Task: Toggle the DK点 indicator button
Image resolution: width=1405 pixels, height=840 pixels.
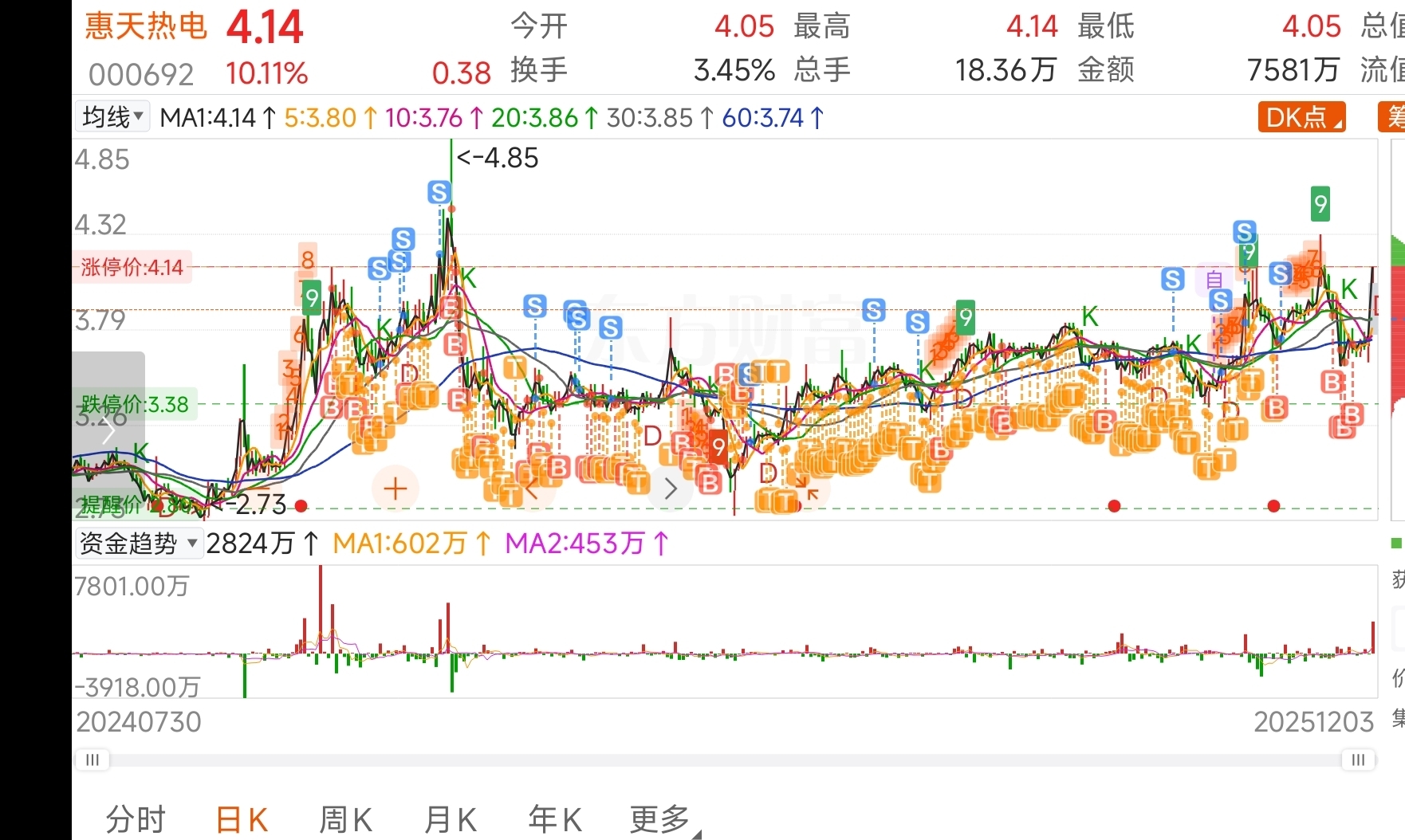Action: 1301,117
